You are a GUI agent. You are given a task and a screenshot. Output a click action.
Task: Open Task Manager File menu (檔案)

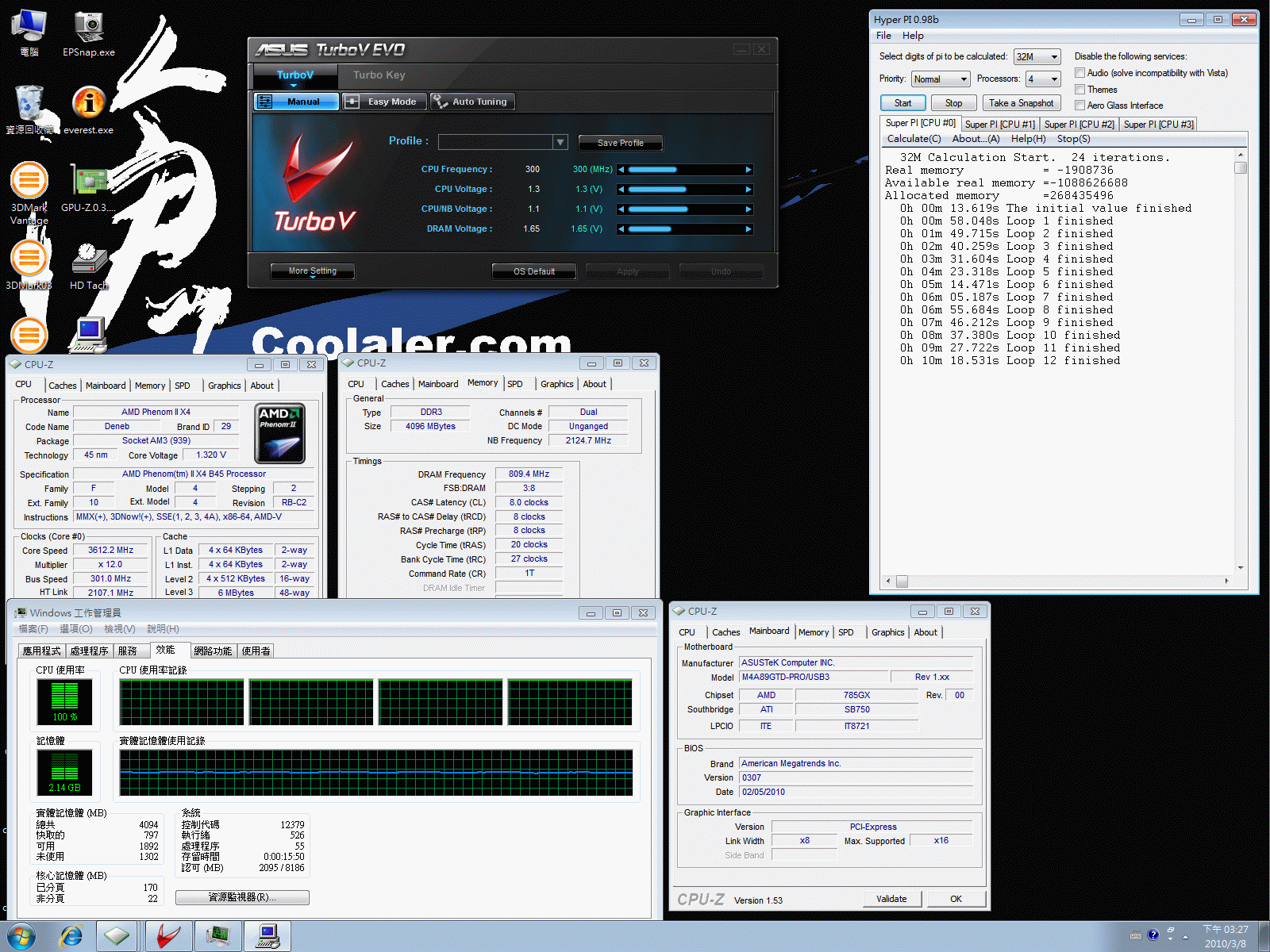(33, 629)
